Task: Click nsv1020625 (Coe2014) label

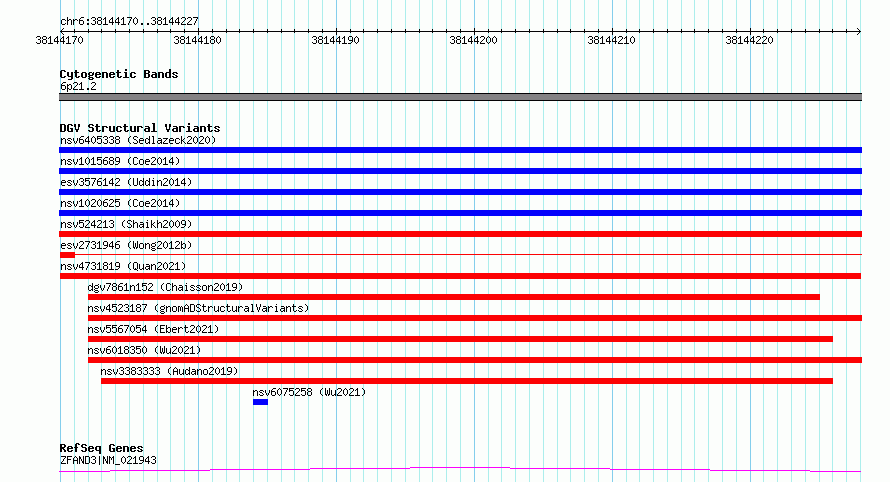Action: point(120,203)
